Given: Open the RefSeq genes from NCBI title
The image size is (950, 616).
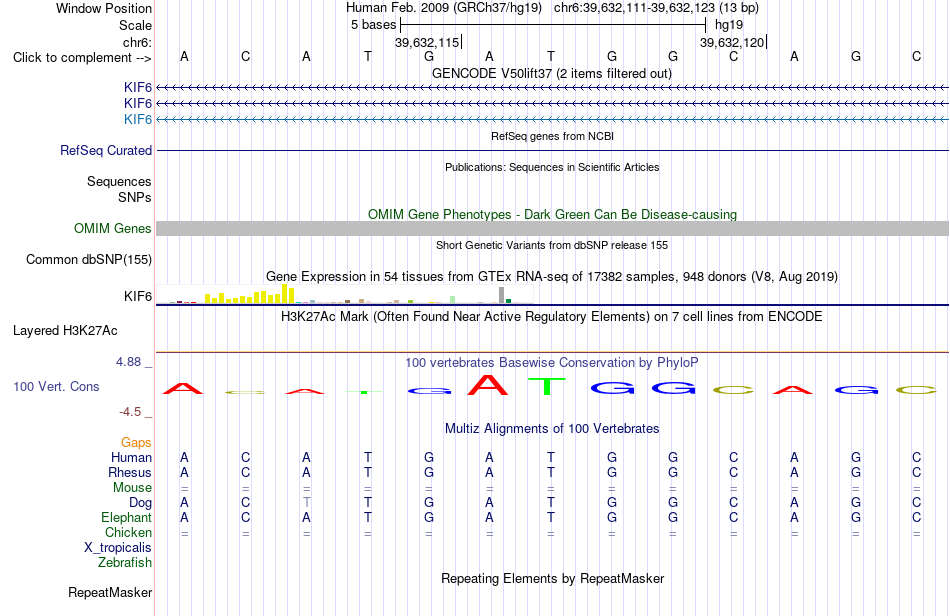Looking at the screenshot, I should pos(552,136).
